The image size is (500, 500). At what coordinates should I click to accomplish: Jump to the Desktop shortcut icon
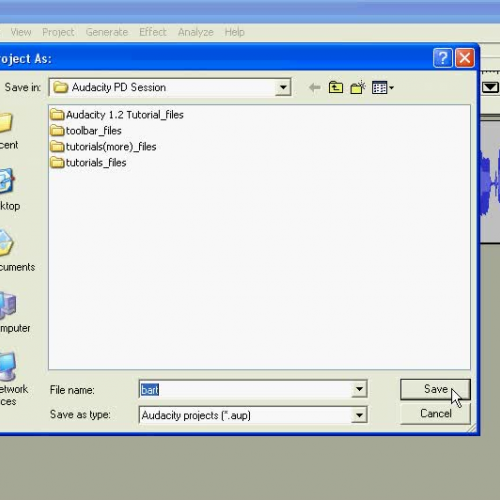(7, 181)
